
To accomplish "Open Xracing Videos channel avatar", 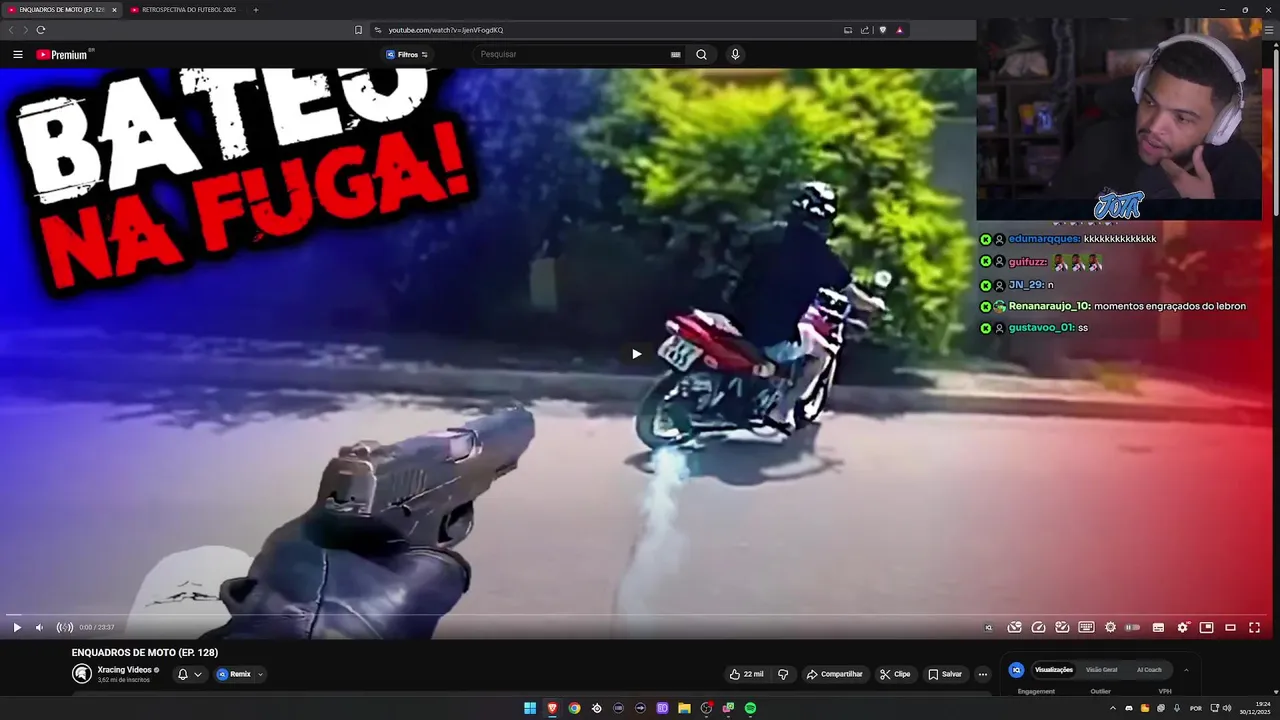I will pos(82,674).
